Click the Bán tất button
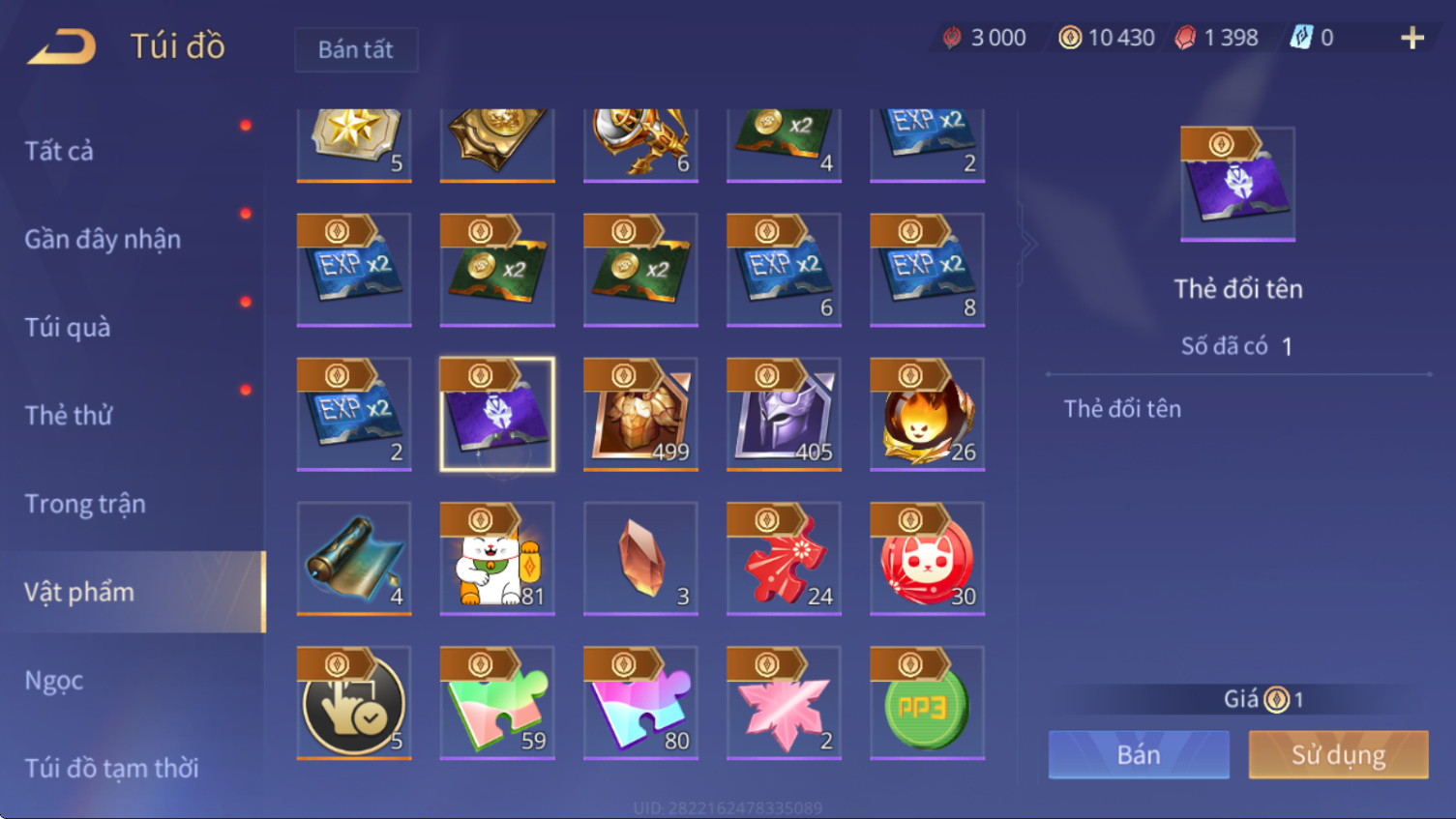This screenshot has height=819, width=1456. click(356, 49)
